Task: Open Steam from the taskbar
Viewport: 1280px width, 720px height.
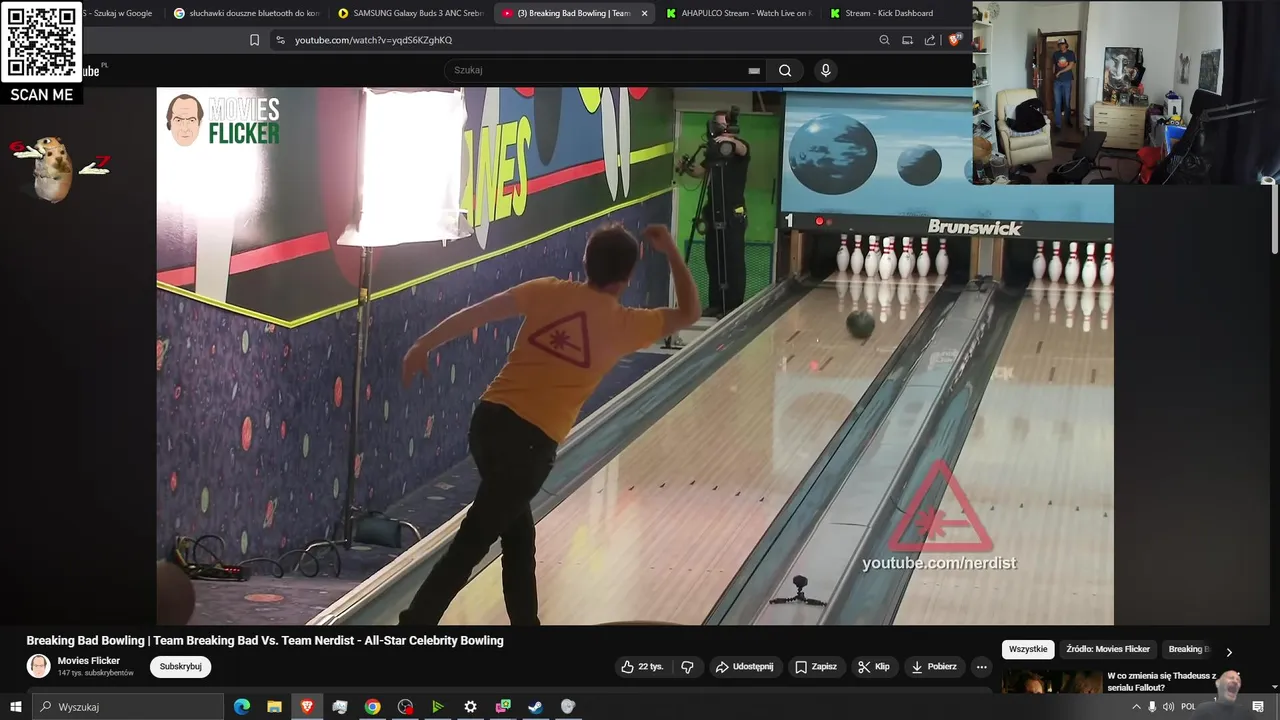Action: [535, 707]
